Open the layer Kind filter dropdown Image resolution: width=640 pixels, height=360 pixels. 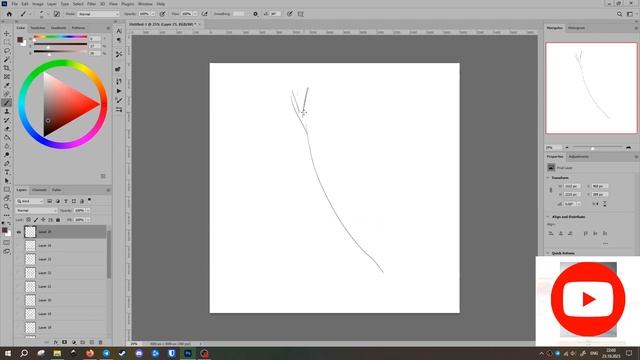point(30,201)
